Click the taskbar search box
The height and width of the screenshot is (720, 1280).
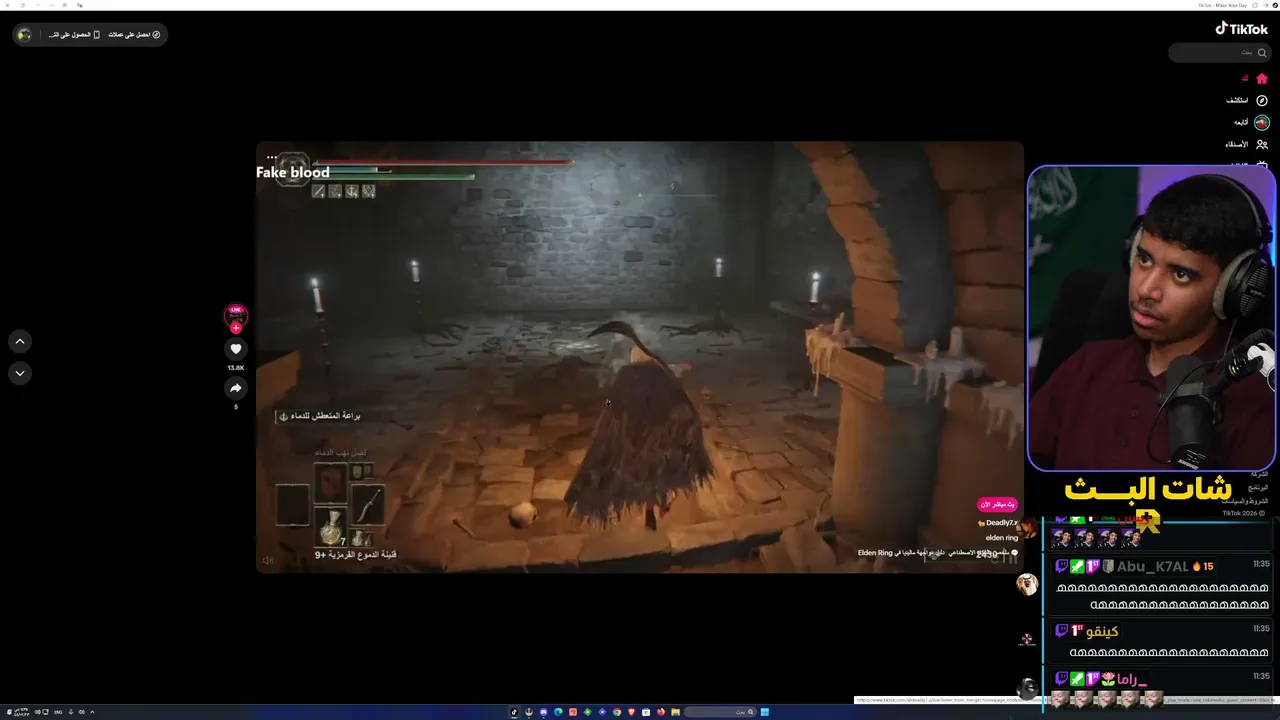[718, 712]
